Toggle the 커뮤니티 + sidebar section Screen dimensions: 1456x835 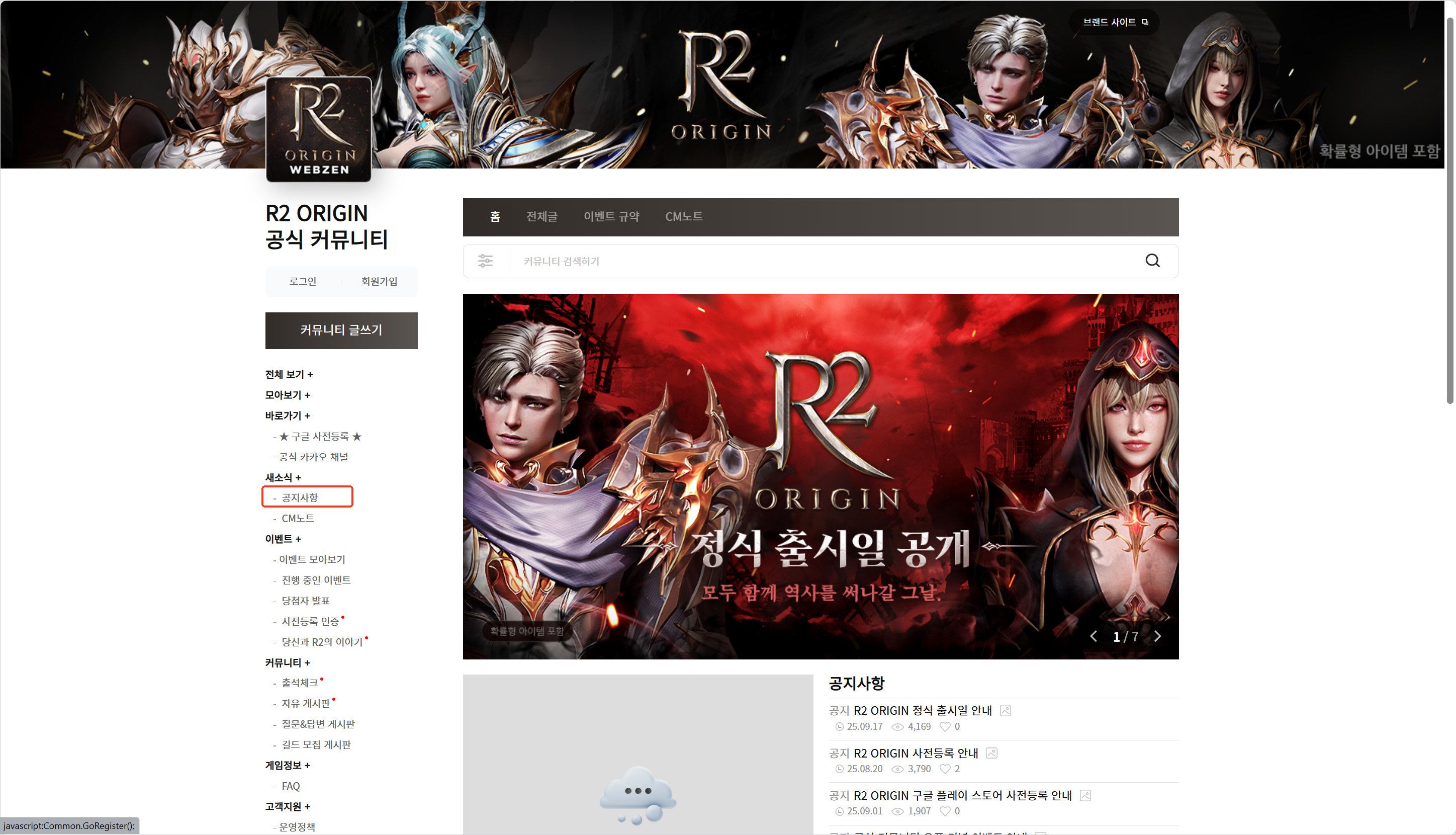point(287,663)
